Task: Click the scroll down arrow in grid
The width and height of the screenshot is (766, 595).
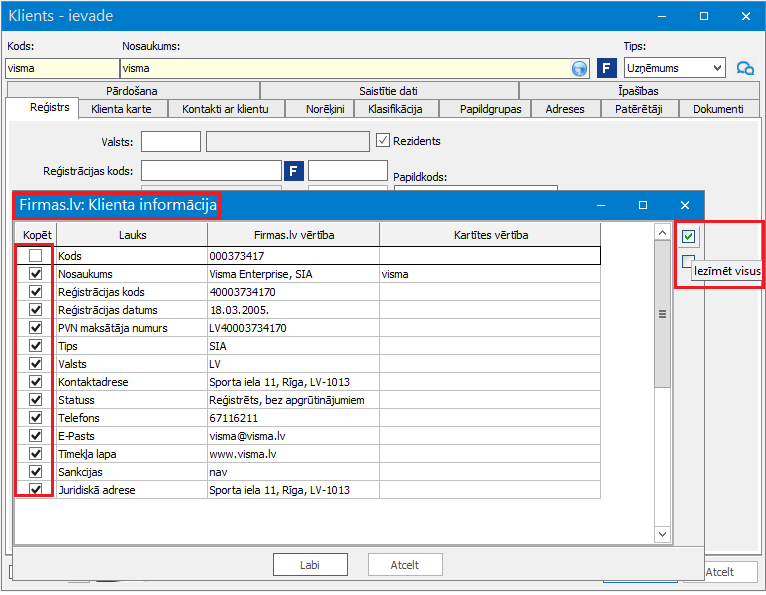Action: pos(662,534)
